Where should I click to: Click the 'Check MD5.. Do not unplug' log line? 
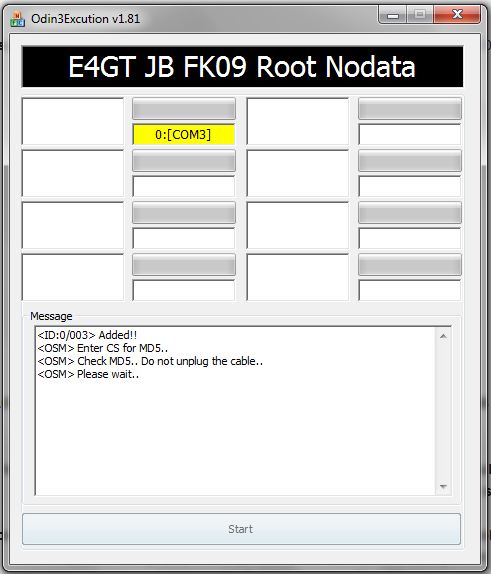(x=150, y=361)
